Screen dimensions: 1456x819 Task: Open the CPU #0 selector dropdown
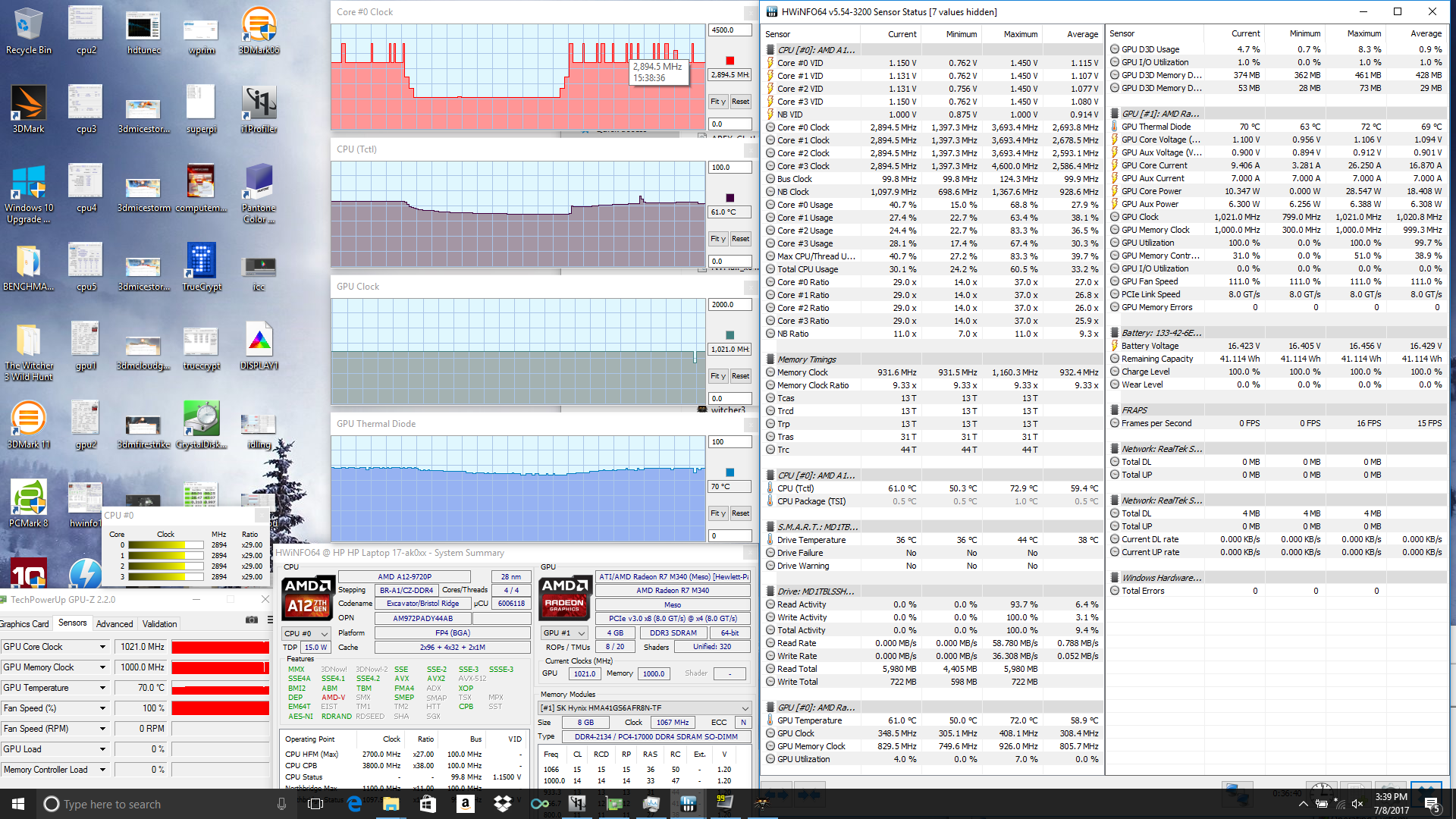306,633
